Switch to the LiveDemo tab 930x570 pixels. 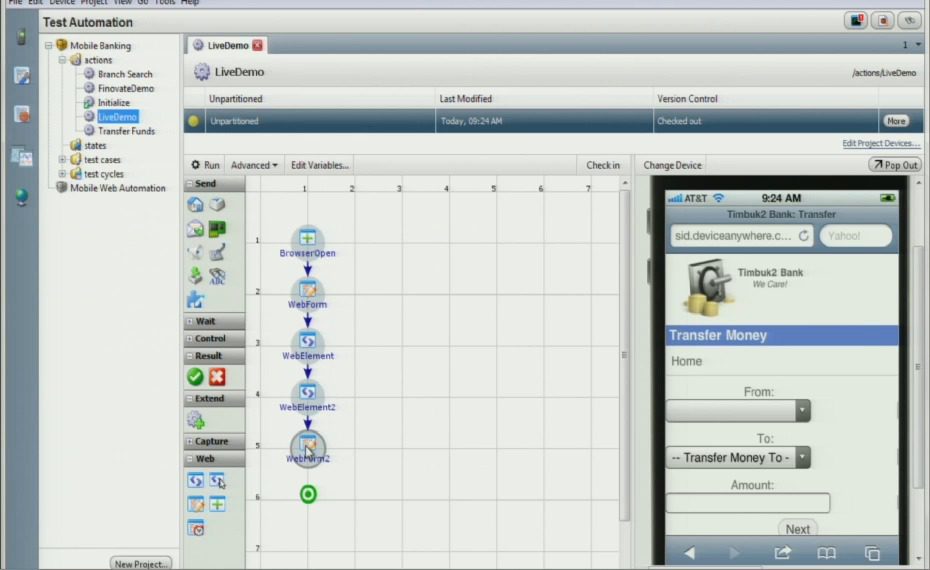[228, 46]
